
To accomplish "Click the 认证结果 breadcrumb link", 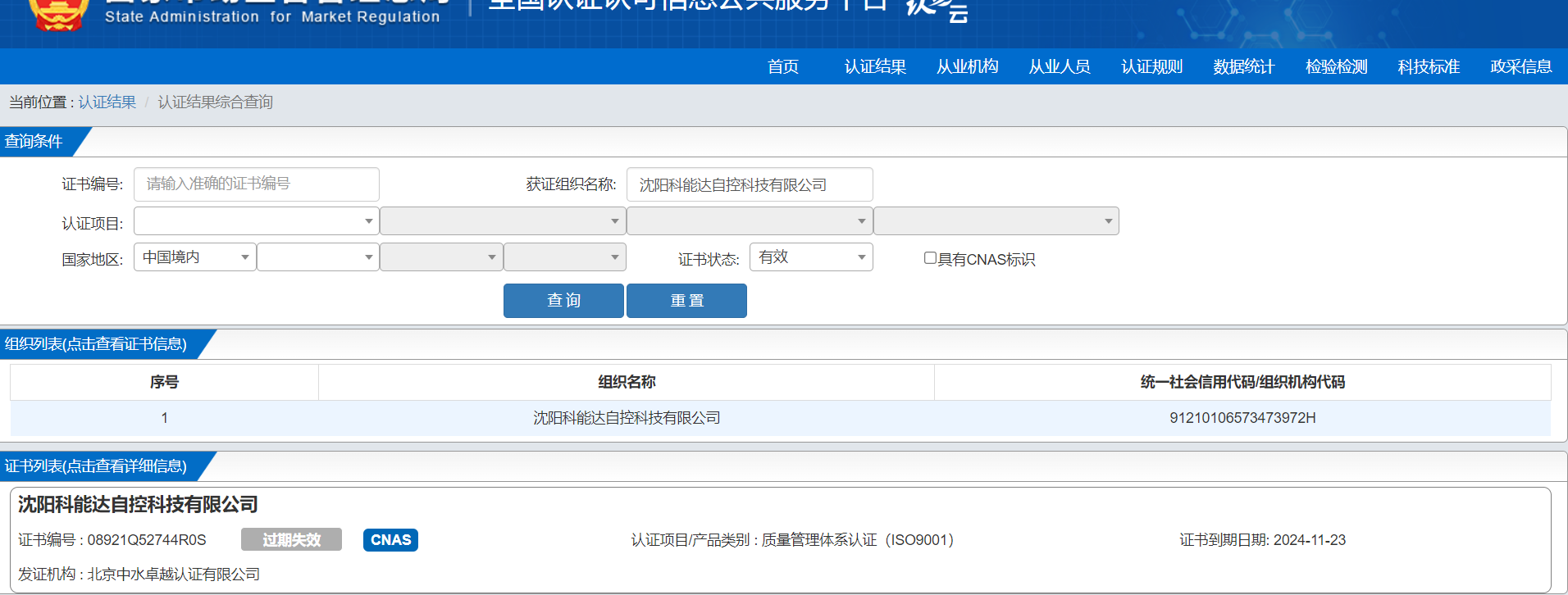I will tap(107, 102).
